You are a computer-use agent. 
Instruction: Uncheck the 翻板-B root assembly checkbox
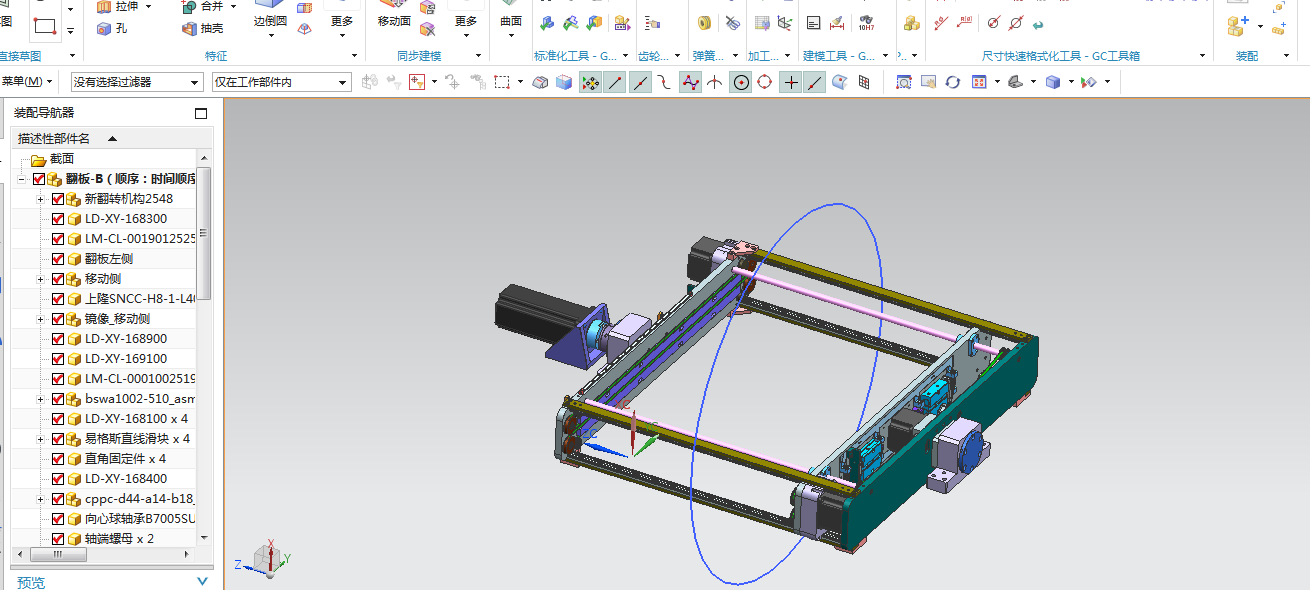click(x=39, y=179)
